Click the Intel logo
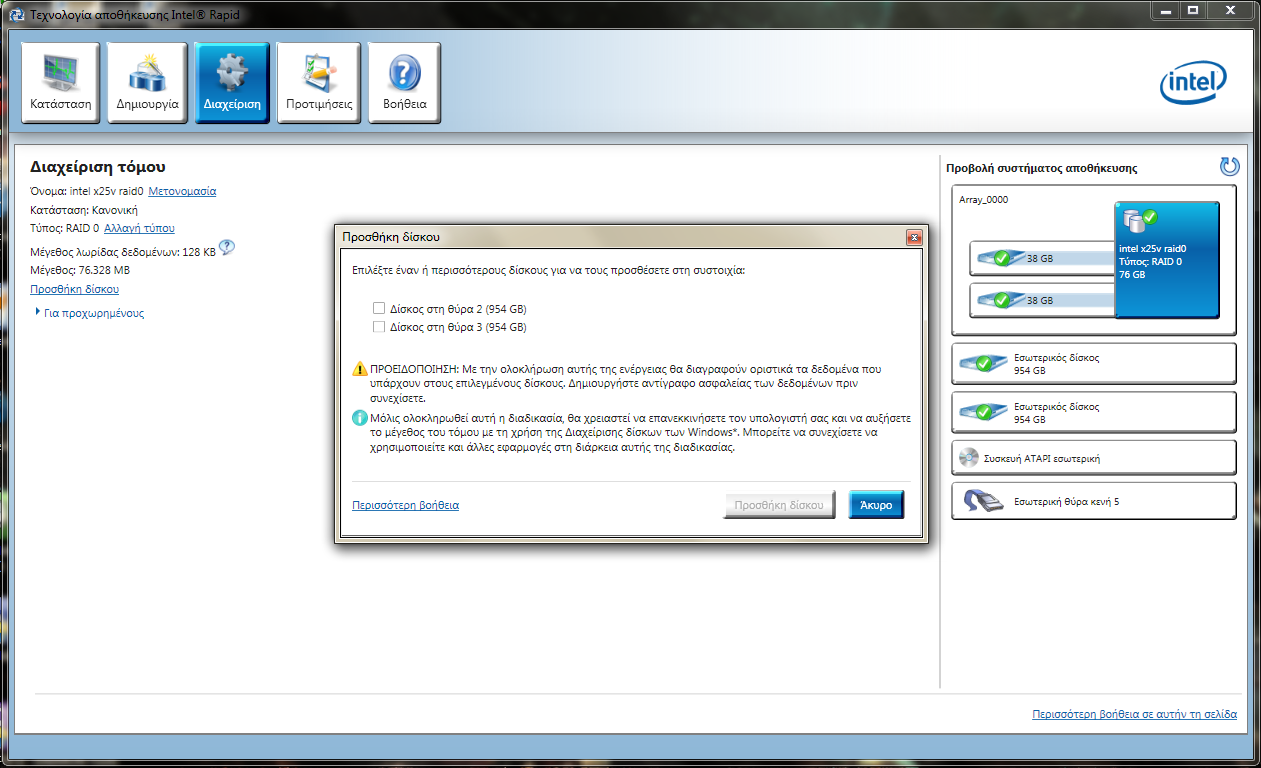Viewport: 1261px width, 768px height. (x=1192, y=83)
